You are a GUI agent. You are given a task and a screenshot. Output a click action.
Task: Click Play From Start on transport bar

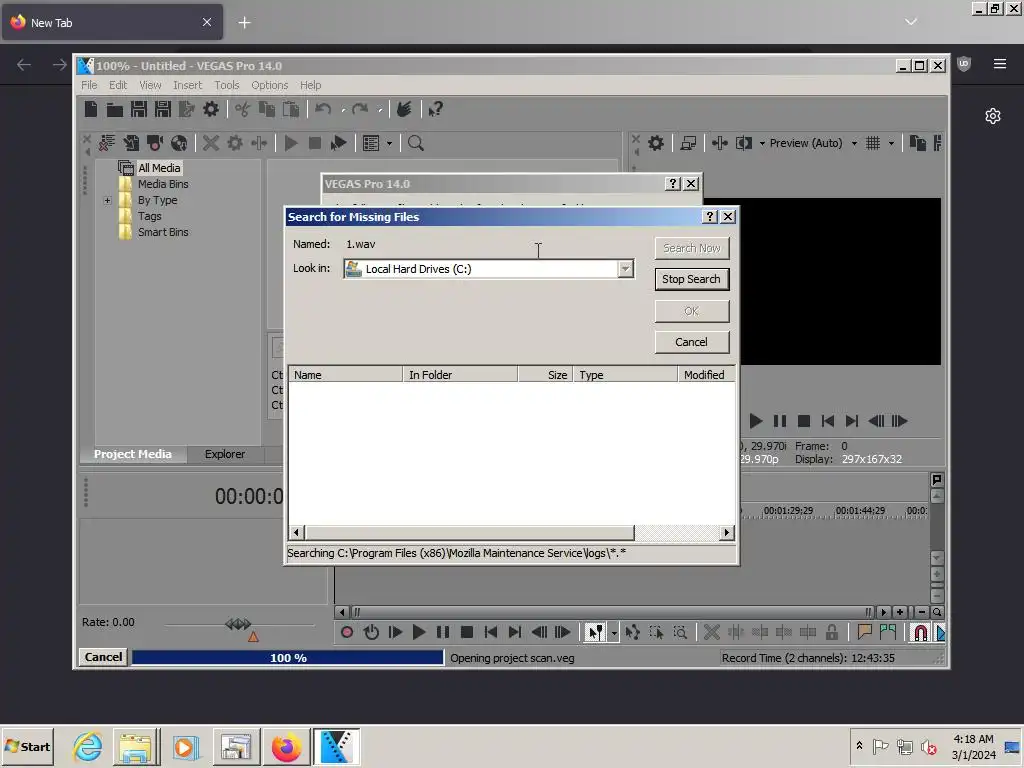pyautogui.click(x=395, y=632)
